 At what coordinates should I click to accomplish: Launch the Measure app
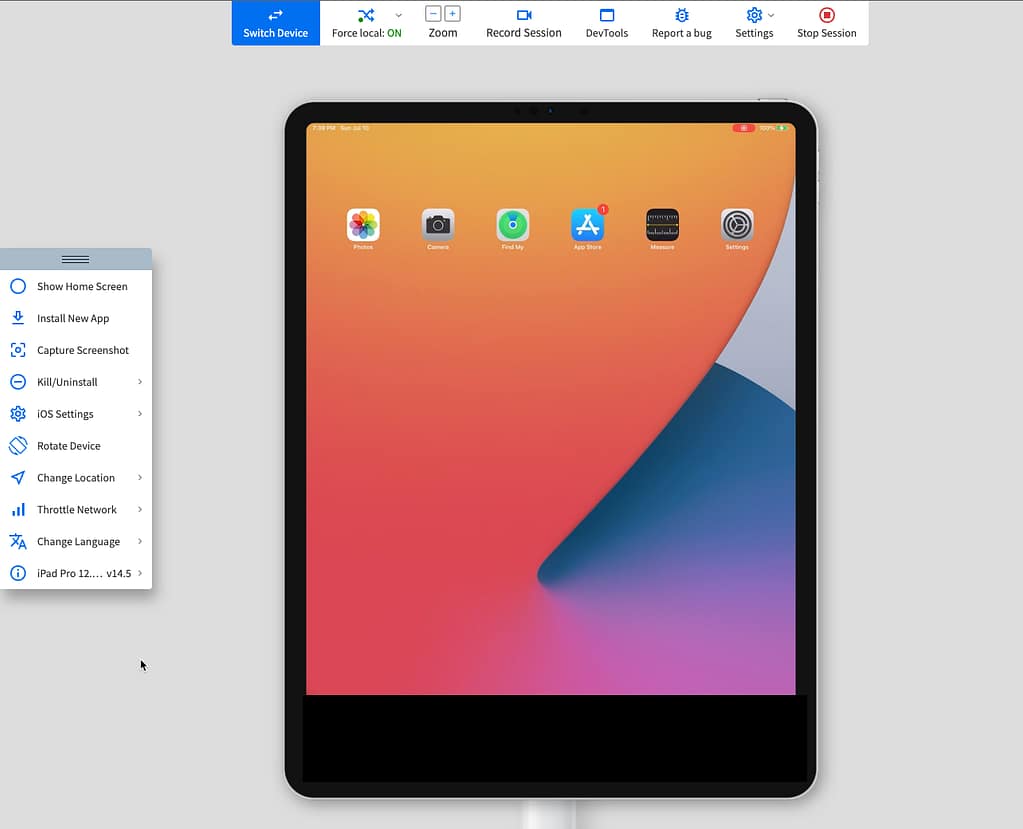(662, 225)
